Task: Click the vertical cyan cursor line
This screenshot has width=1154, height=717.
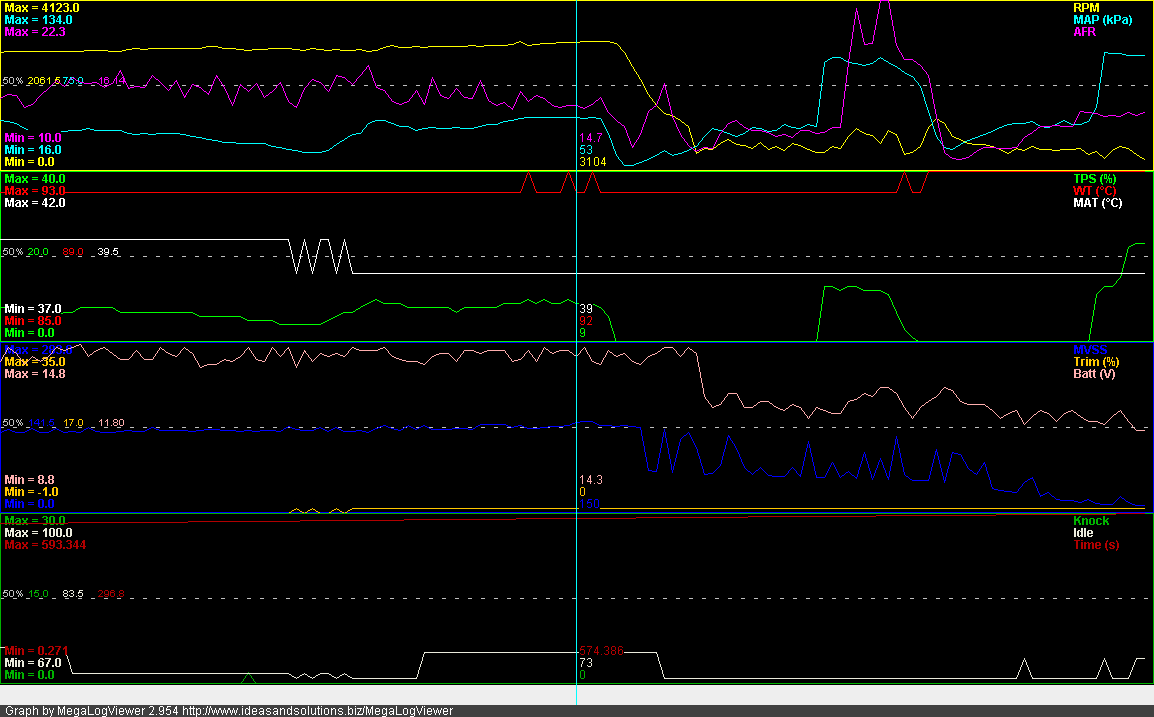Action: pos(576,353)
